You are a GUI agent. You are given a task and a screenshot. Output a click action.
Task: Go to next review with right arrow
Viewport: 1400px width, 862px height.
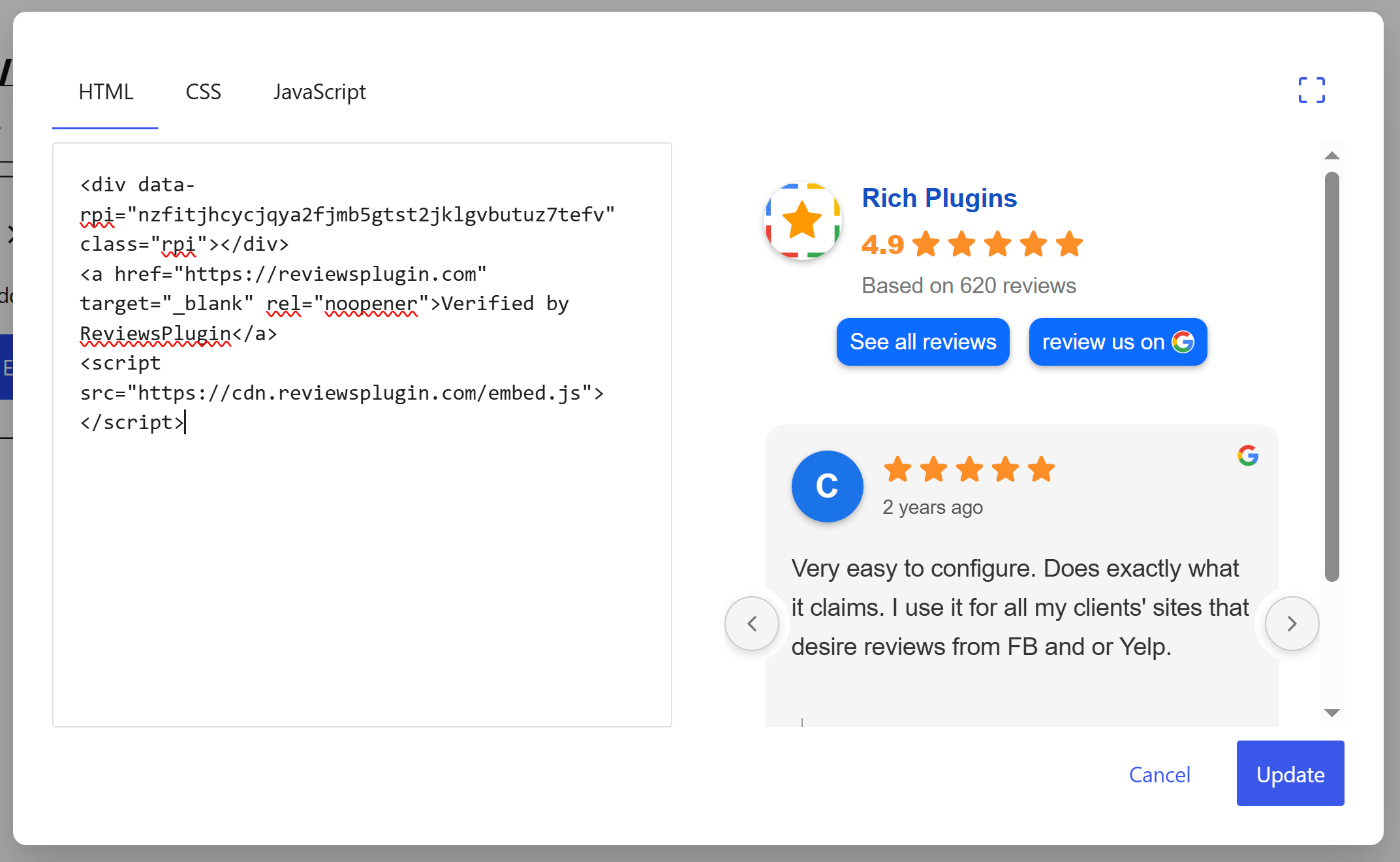click(1292, 624)
